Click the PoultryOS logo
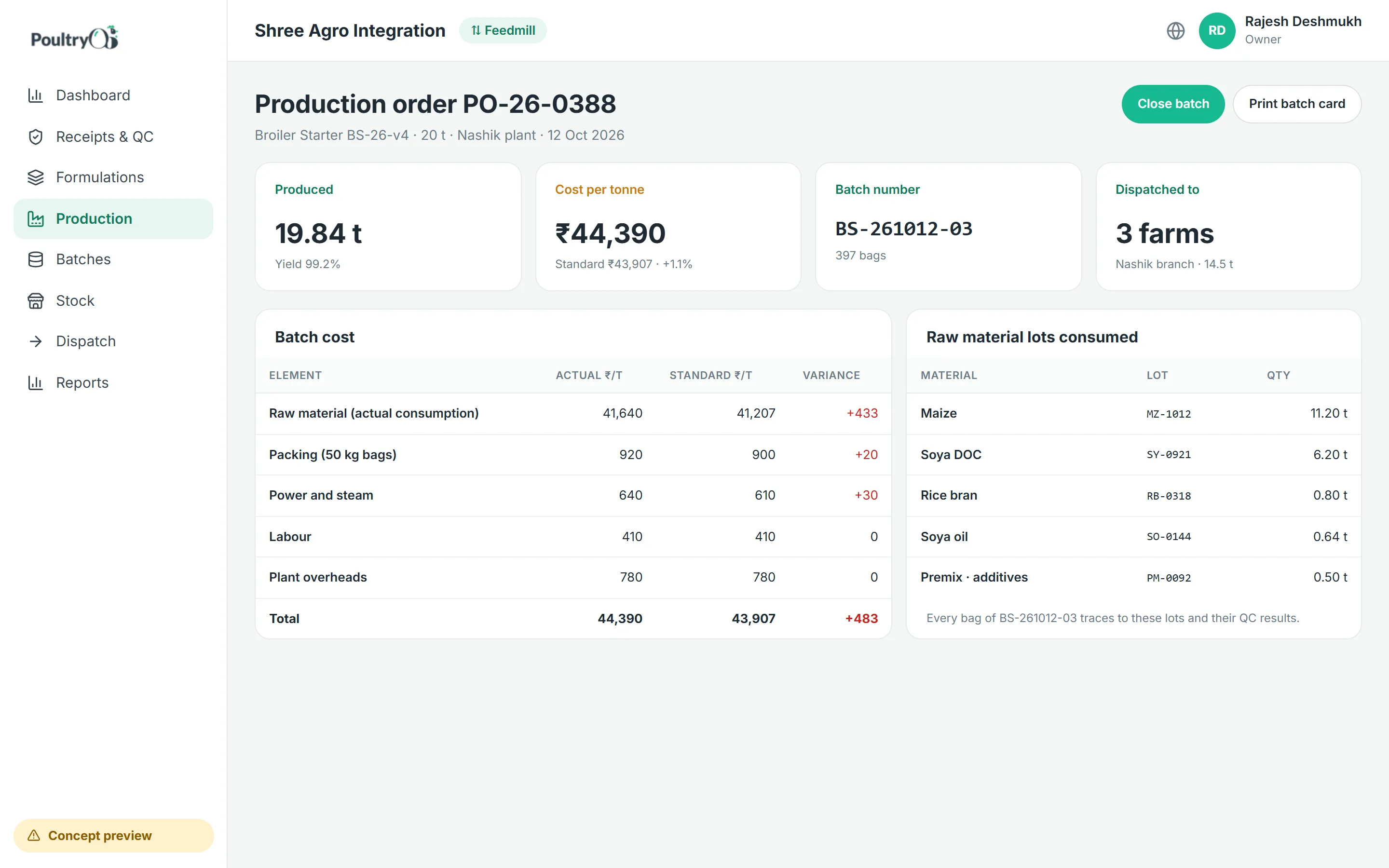Viewport: 1389px width, 868px height. [x=75, y=38]
